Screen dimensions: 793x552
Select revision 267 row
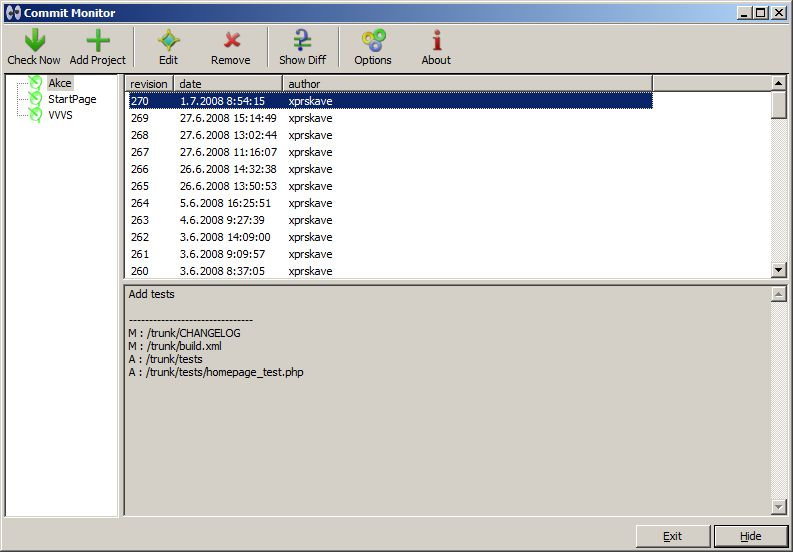coord(390,152)
